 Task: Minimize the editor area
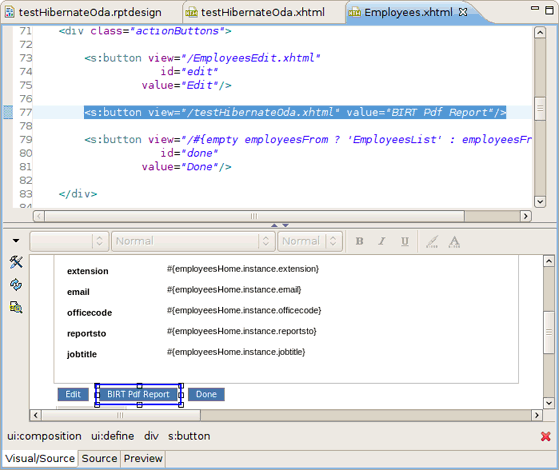pyautogui.click(x=535, y=8)
